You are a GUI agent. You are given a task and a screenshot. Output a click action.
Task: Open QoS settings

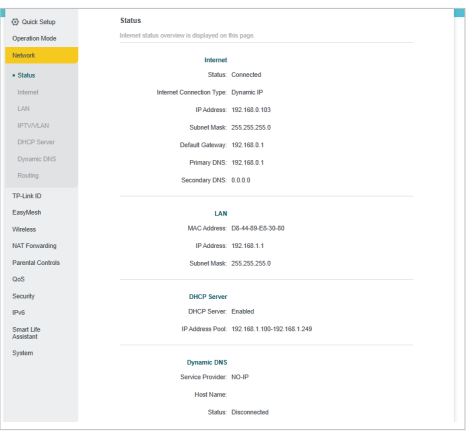(x=18, y=279)
